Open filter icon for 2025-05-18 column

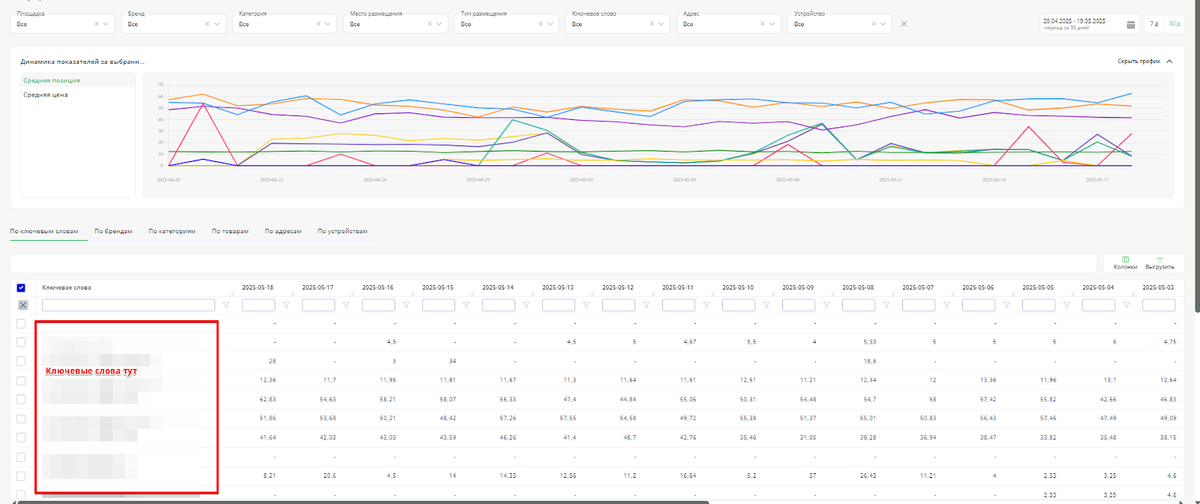[286, 305]
